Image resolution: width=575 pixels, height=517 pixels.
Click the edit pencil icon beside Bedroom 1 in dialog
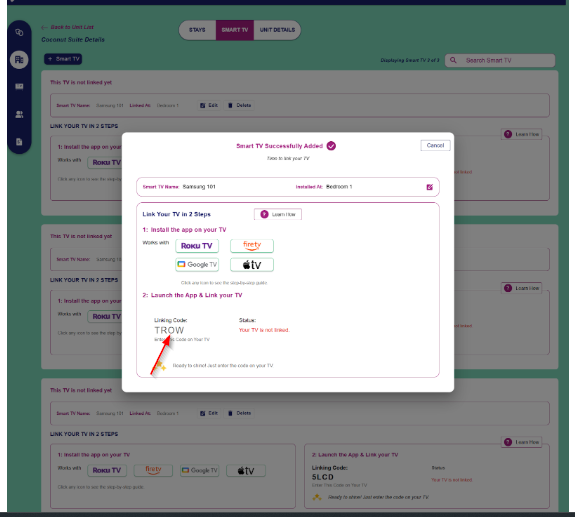[429, 187]
